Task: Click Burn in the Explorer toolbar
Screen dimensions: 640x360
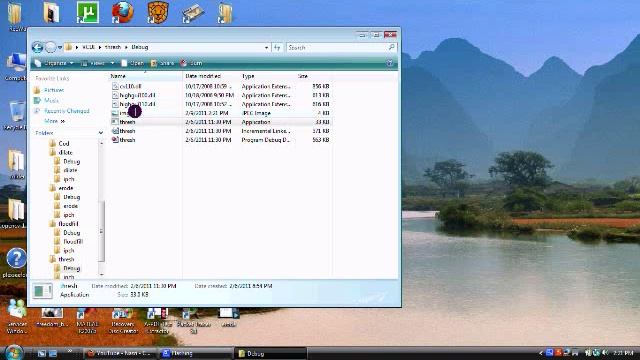Action: tap(191, 63)
